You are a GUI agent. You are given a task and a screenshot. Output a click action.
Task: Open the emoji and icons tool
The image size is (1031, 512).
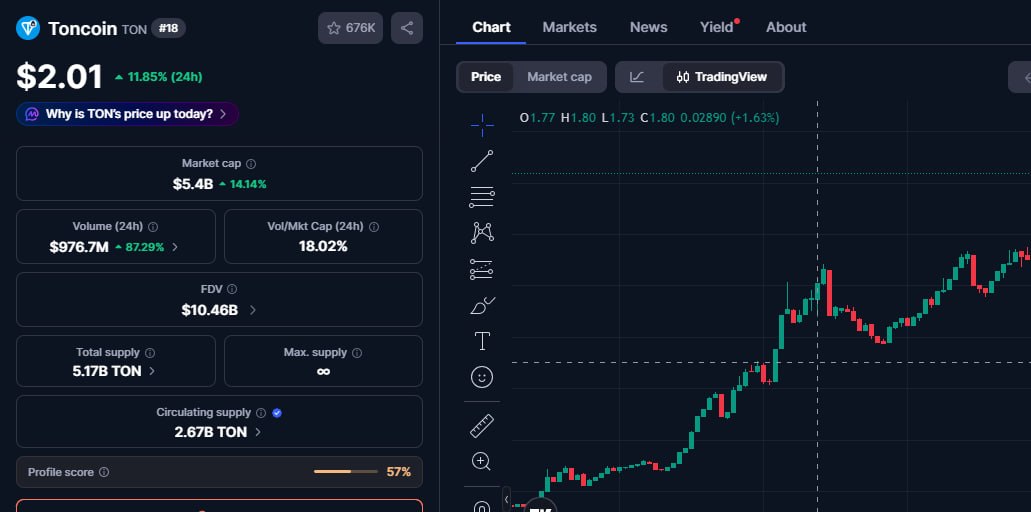[482, 377]
